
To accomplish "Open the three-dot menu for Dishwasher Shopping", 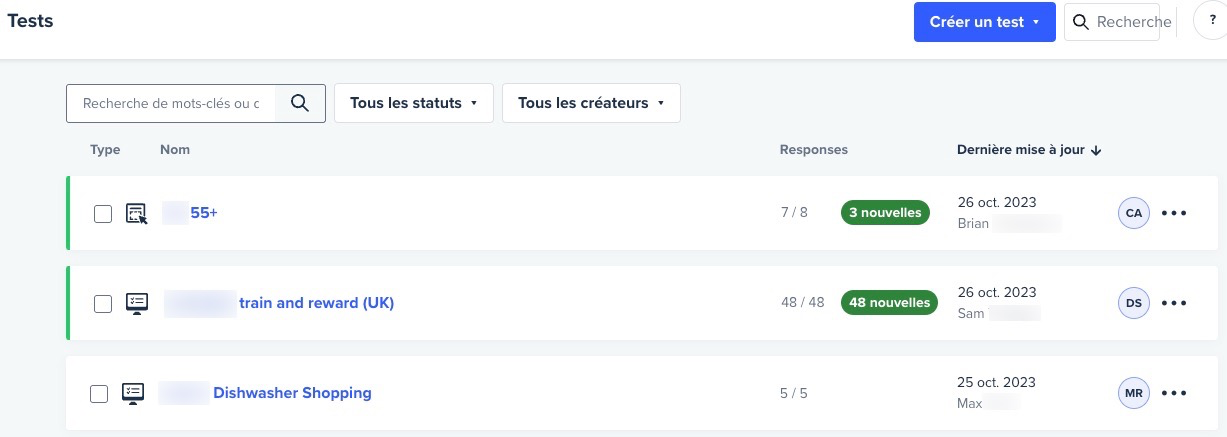I will [1174, 393].
